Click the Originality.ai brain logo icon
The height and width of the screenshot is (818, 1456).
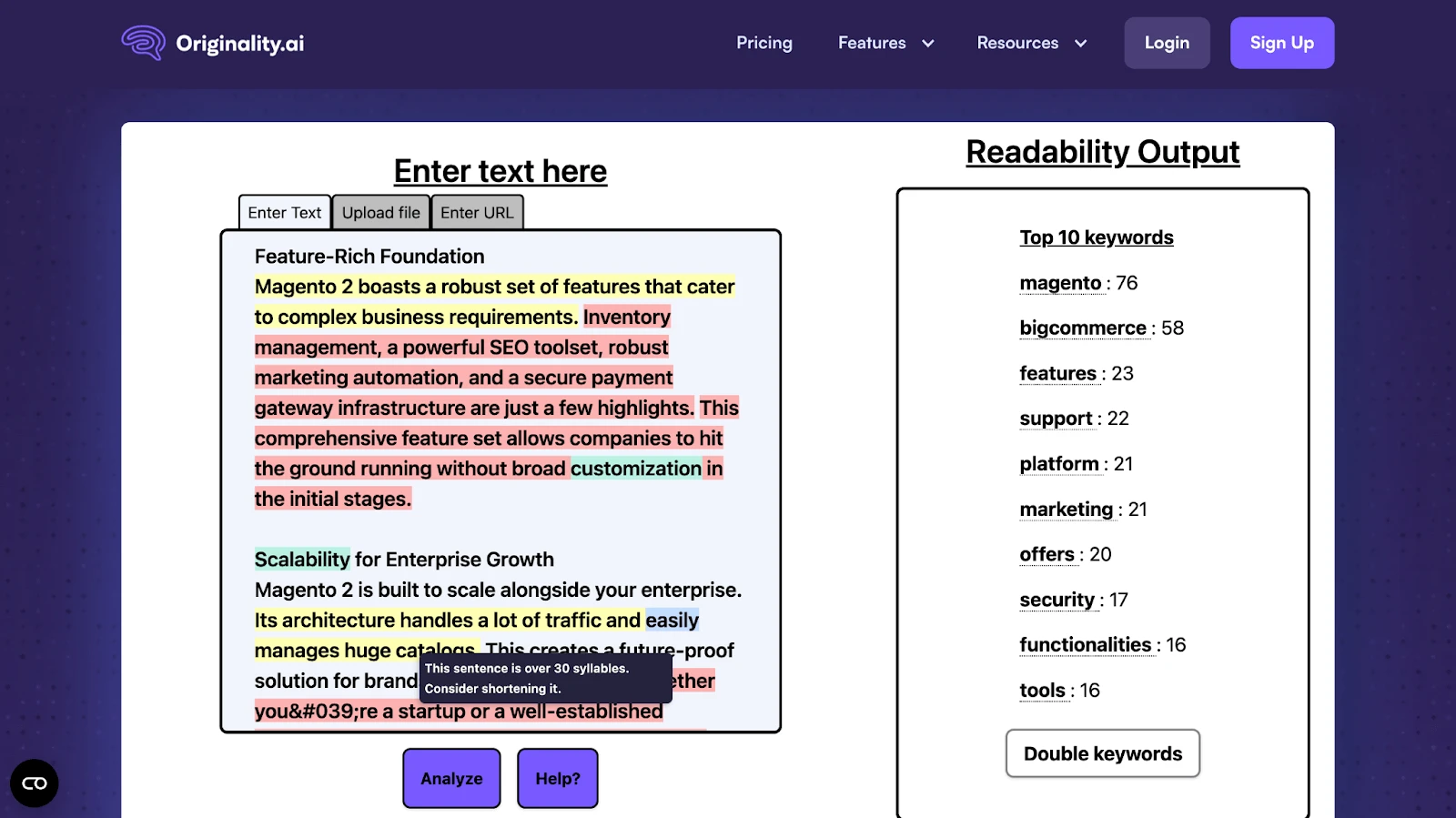click(x=144, y=43)
